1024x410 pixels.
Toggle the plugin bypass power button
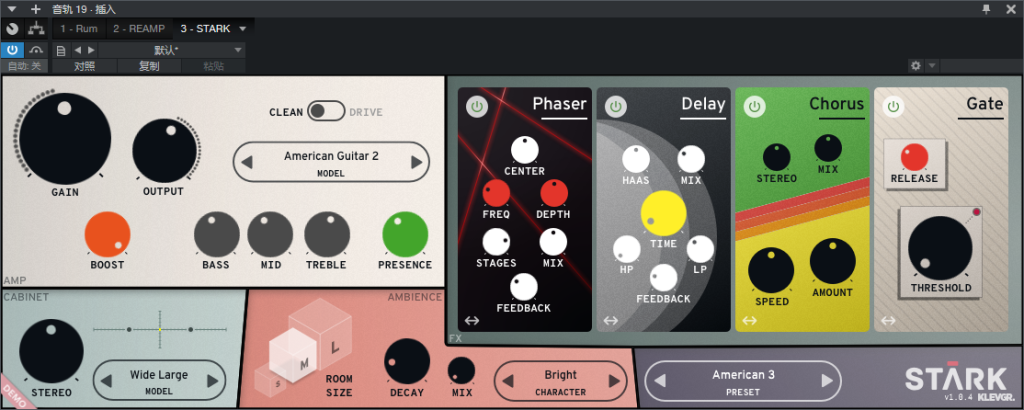(x=12, y=50)
